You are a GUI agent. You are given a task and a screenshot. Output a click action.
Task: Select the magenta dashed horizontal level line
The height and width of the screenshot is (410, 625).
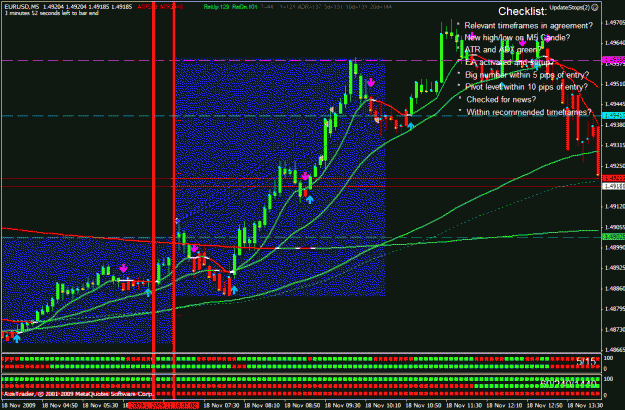pyautogui.click(x=301, y=61)
